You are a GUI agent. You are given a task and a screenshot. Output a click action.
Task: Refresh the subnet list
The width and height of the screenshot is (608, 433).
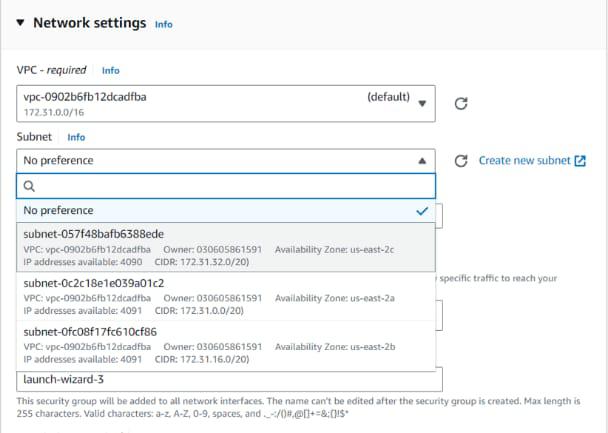pos(461,160)
